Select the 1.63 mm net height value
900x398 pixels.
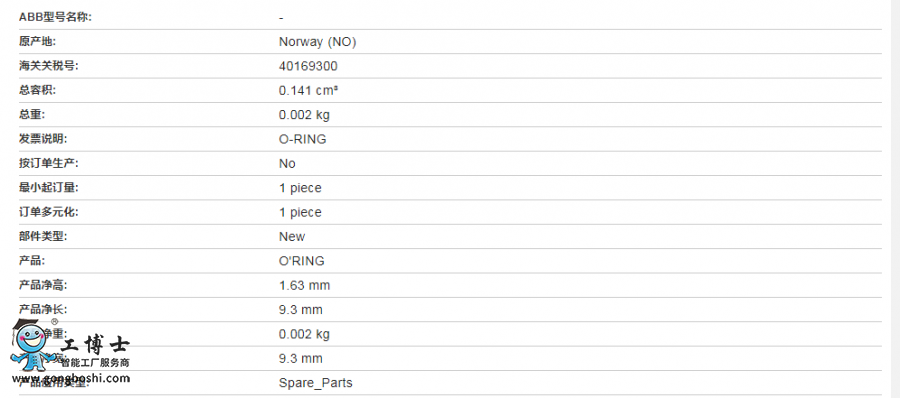[304, 285]
